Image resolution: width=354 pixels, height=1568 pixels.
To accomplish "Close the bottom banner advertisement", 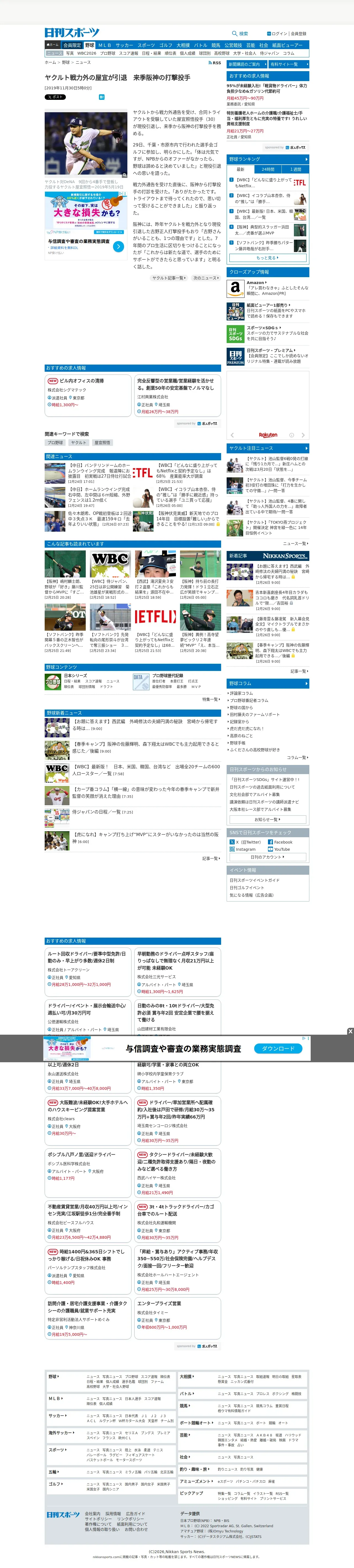I will [x=350, y=1031].
